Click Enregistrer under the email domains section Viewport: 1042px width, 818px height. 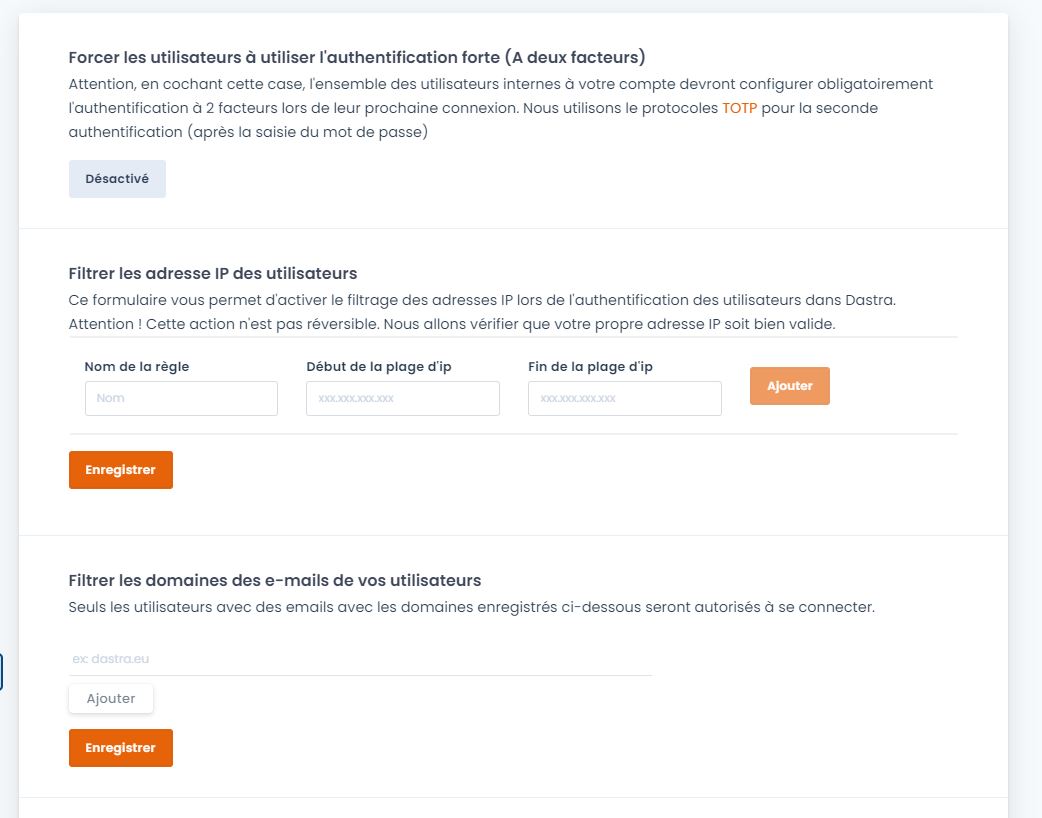[120, 748]
